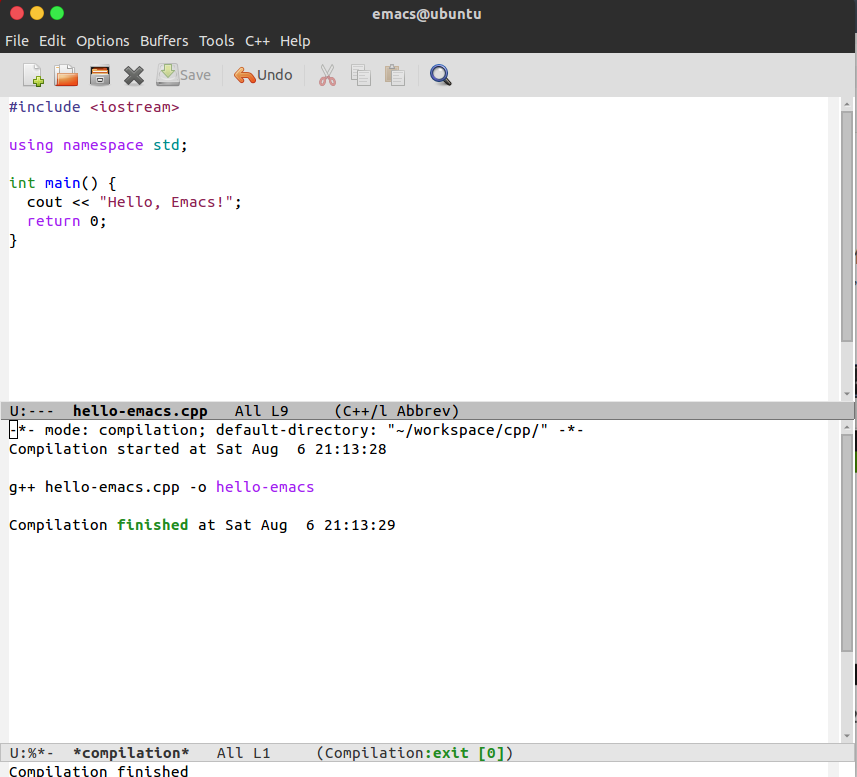Click the 'All L1' position indicator
The width and height of the screenshot is (857, 777).
point(244,753)
